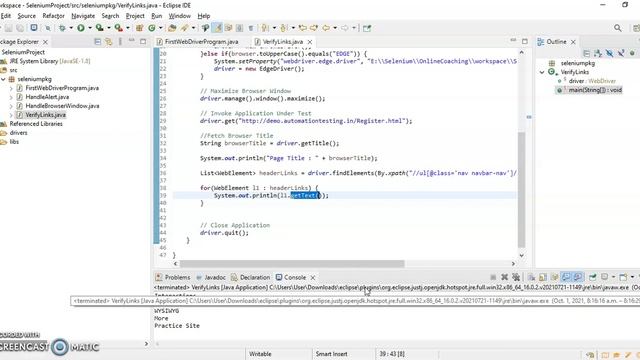This screenshot has height=360, width=640.
Task: Open dropdown arrow next to Run icon
Action: pyautogui.click(x=90, y=28)
